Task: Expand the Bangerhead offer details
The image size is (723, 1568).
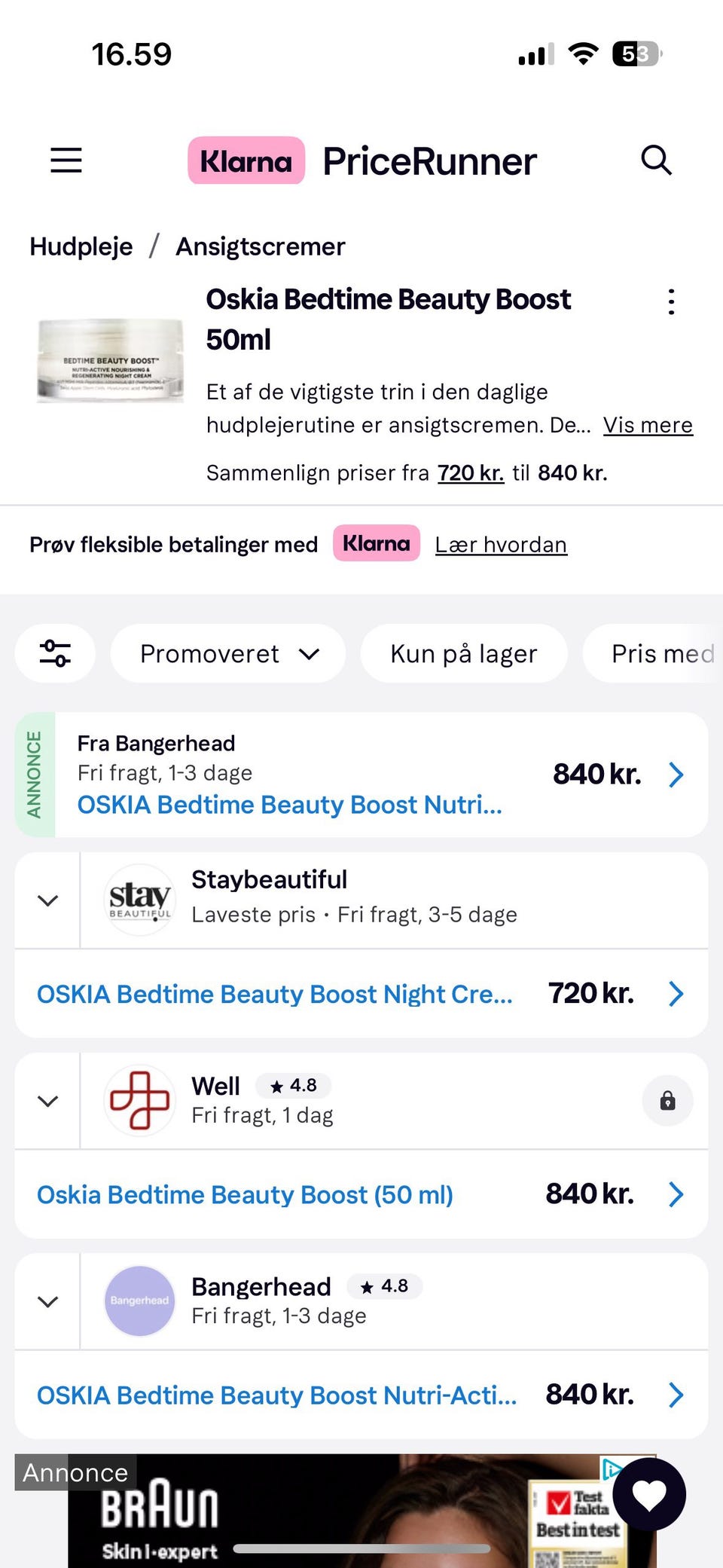Action: 47,1301
